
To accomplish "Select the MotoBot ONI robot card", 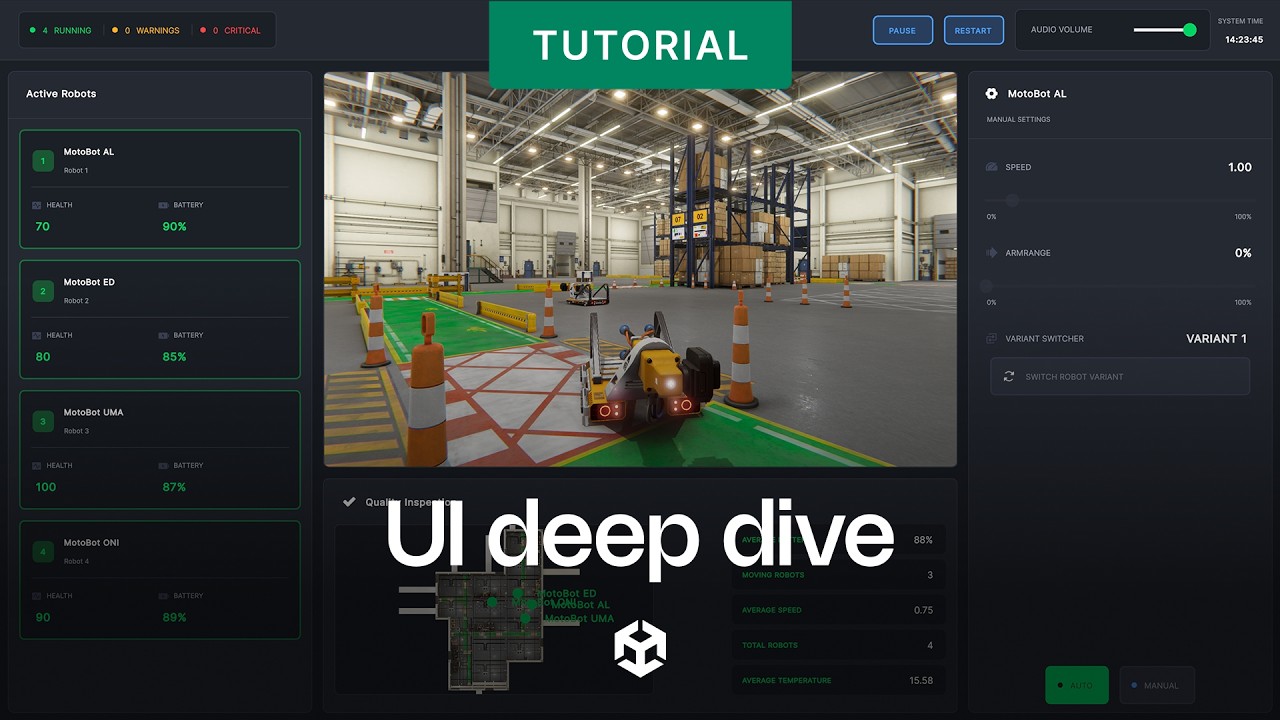I will click(x=160, y=579).
